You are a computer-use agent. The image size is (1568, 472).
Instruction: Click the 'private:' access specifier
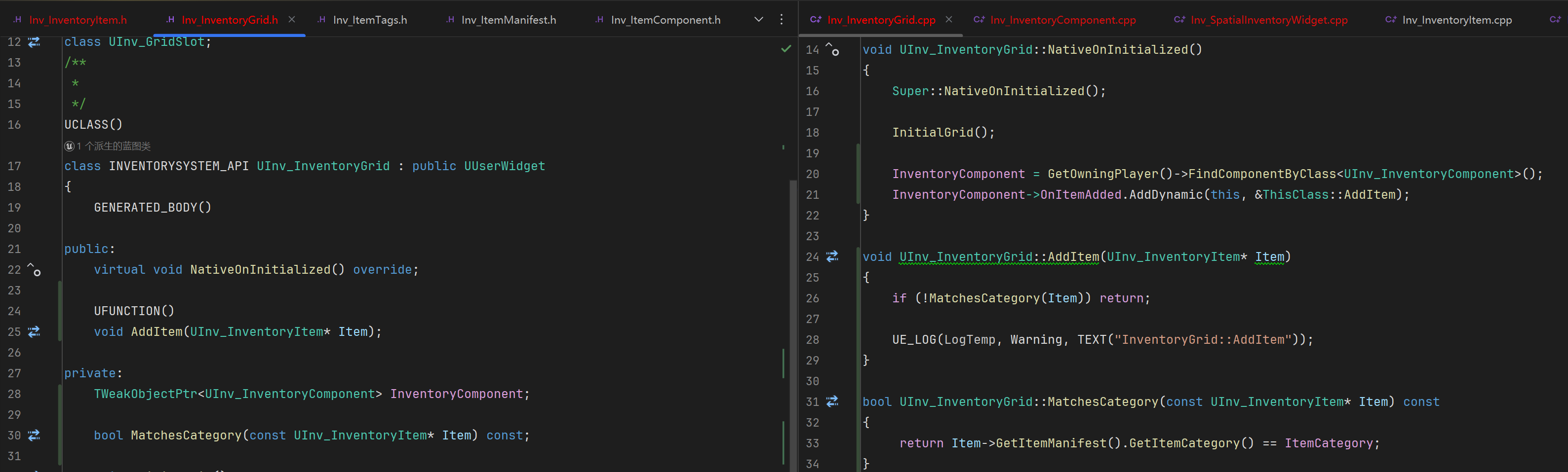pyautogui.click(x=94, y=373)
